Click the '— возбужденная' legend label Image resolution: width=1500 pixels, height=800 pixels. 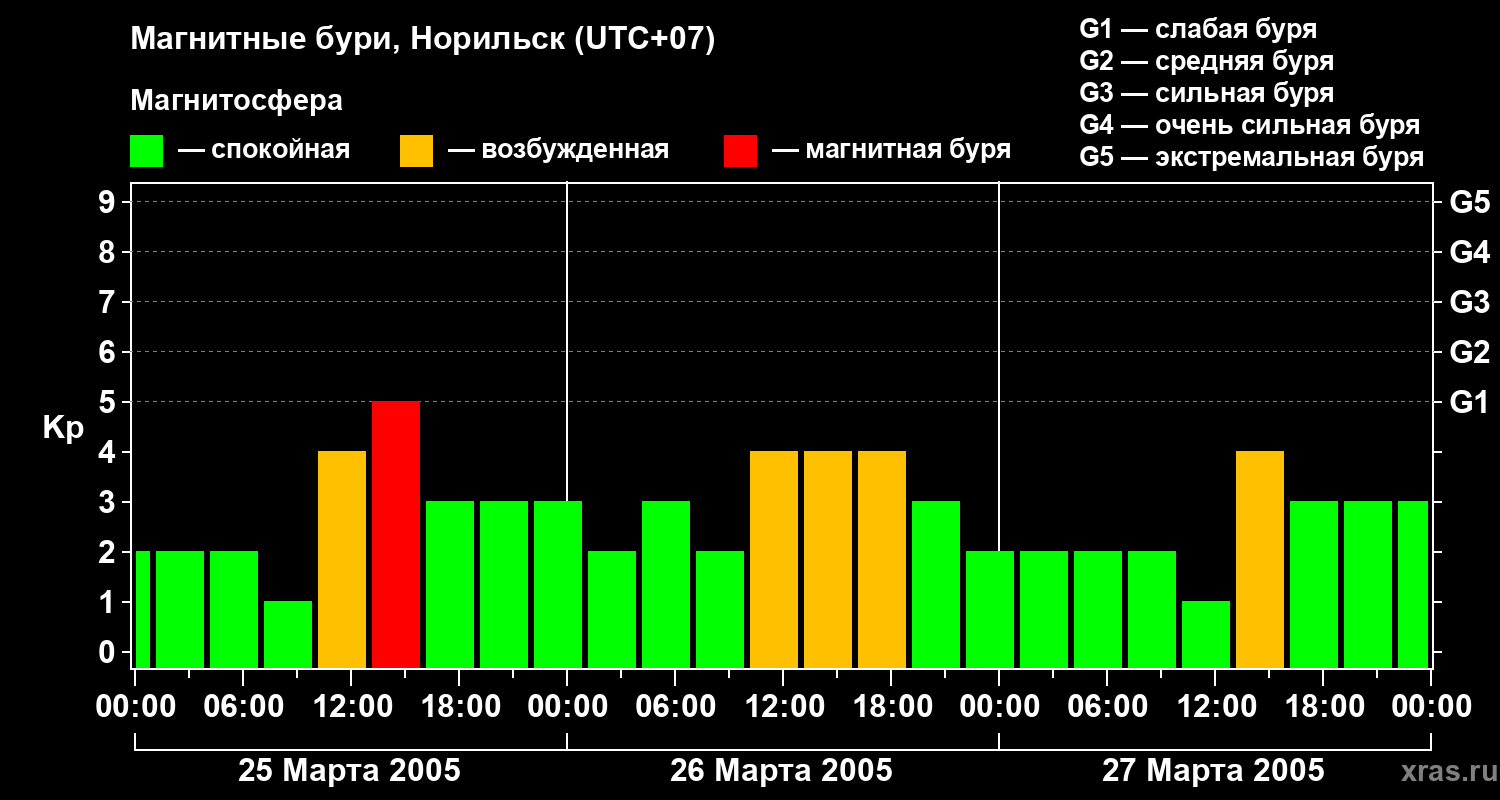(558, 150)
